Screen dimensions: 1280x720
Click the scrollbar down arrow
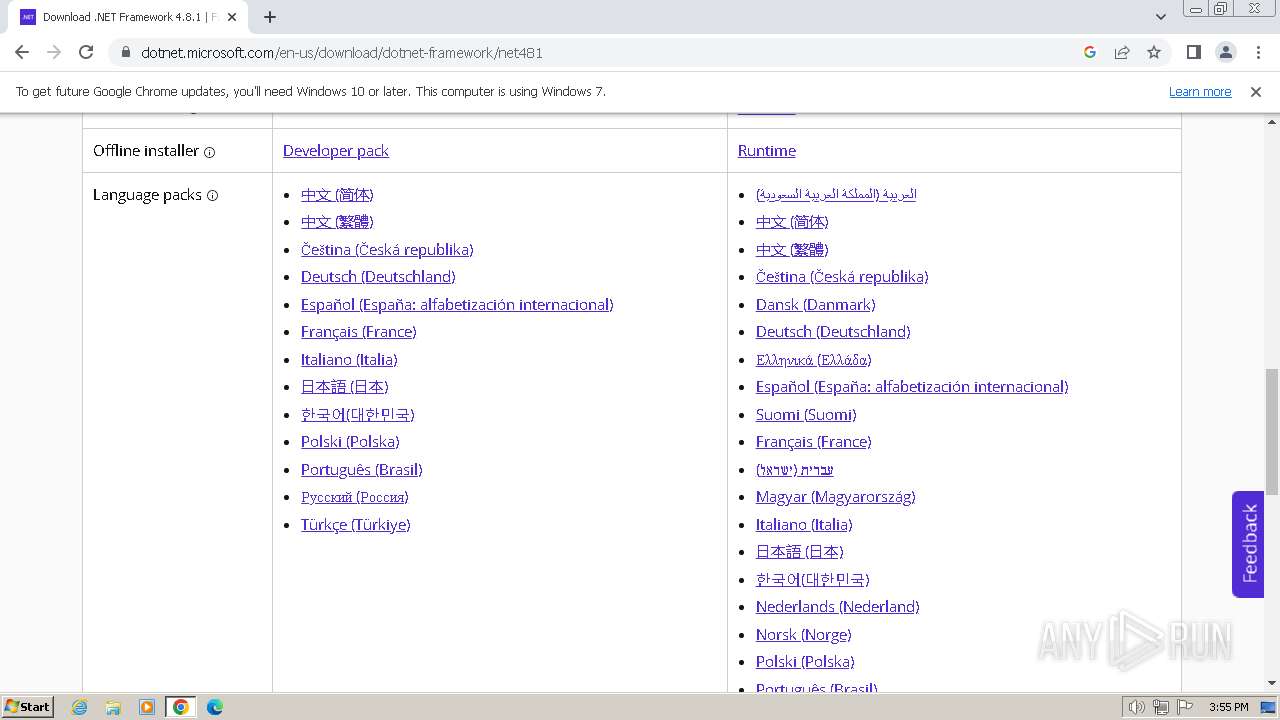(x=1272, y=683)
